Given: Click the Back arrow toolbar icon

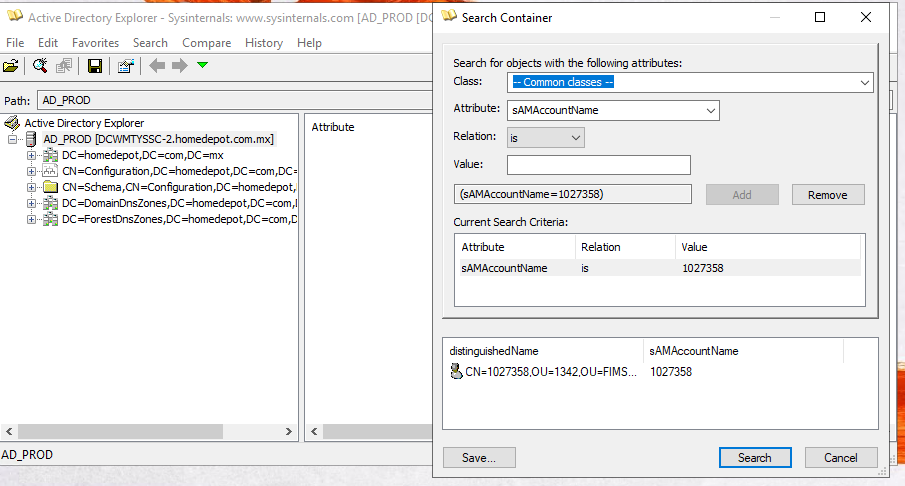Looking at the screenshot, I should click(x=157, y=65).
